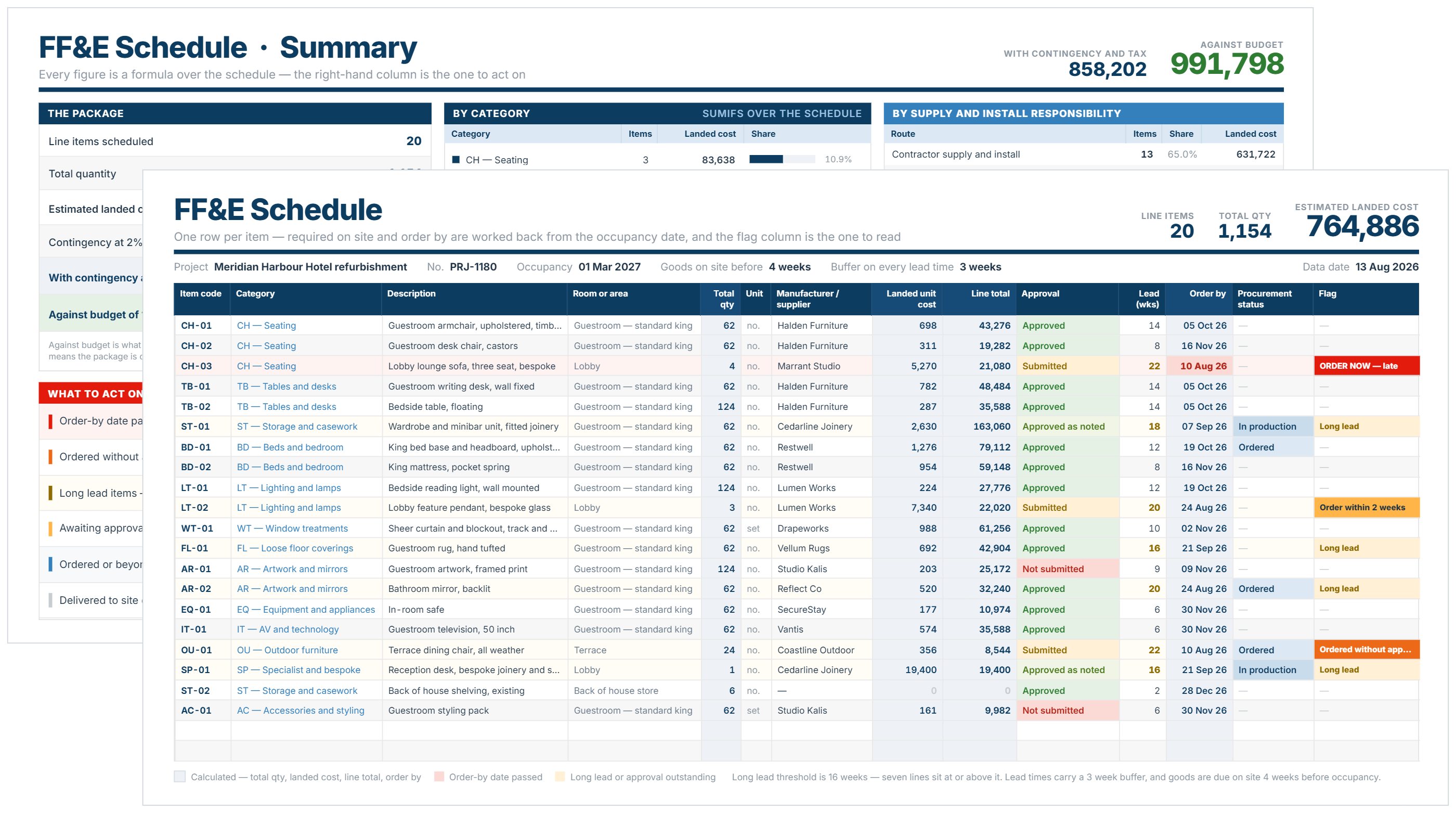
Task: Select total qty 124 on TB-02 row
Action: (x=726, y=407)
